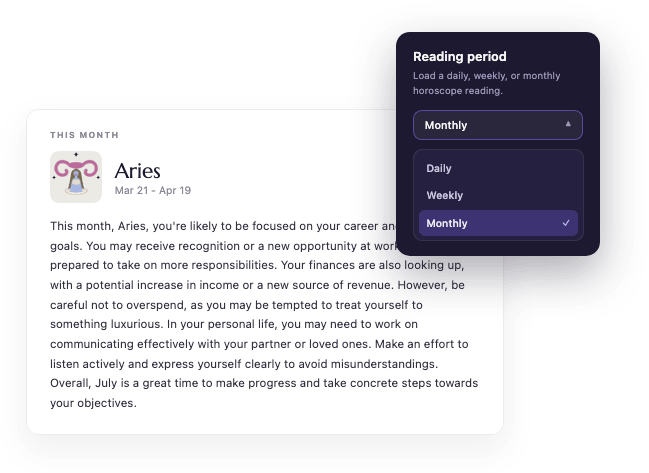Click the upward arrow in Monthly dropdown
Viewport: 649px width, 473px height.
[568, 124]
